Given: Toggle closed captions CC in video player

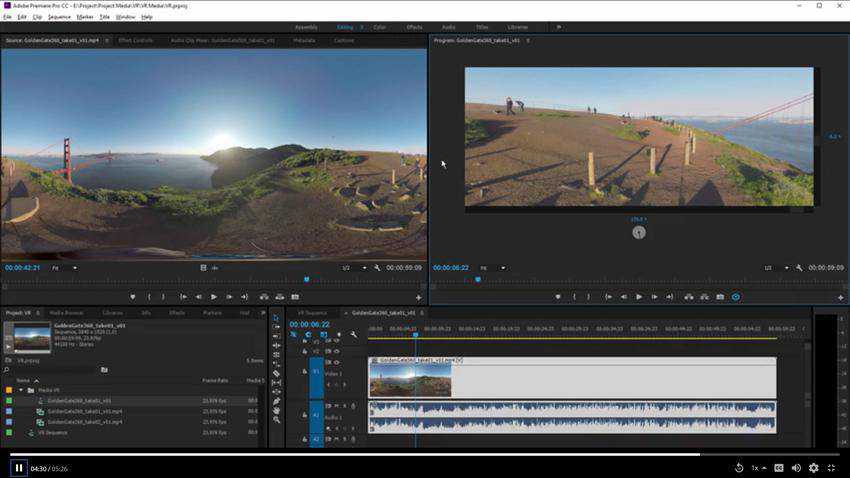Looking at the screenshot, I should tap(779, 467).
